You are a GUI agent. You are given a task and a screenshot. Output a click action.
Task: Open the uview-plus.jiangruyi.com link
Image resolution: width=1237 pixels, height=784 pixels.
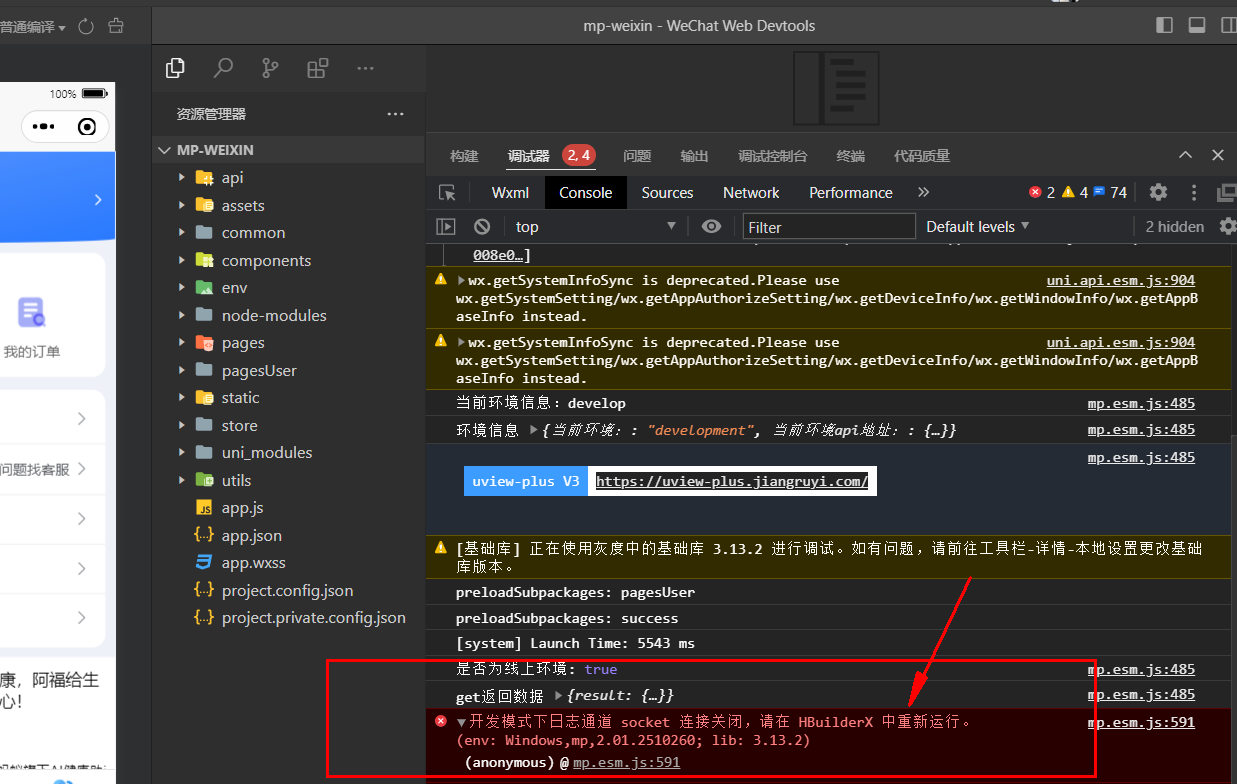pos(731,481)
